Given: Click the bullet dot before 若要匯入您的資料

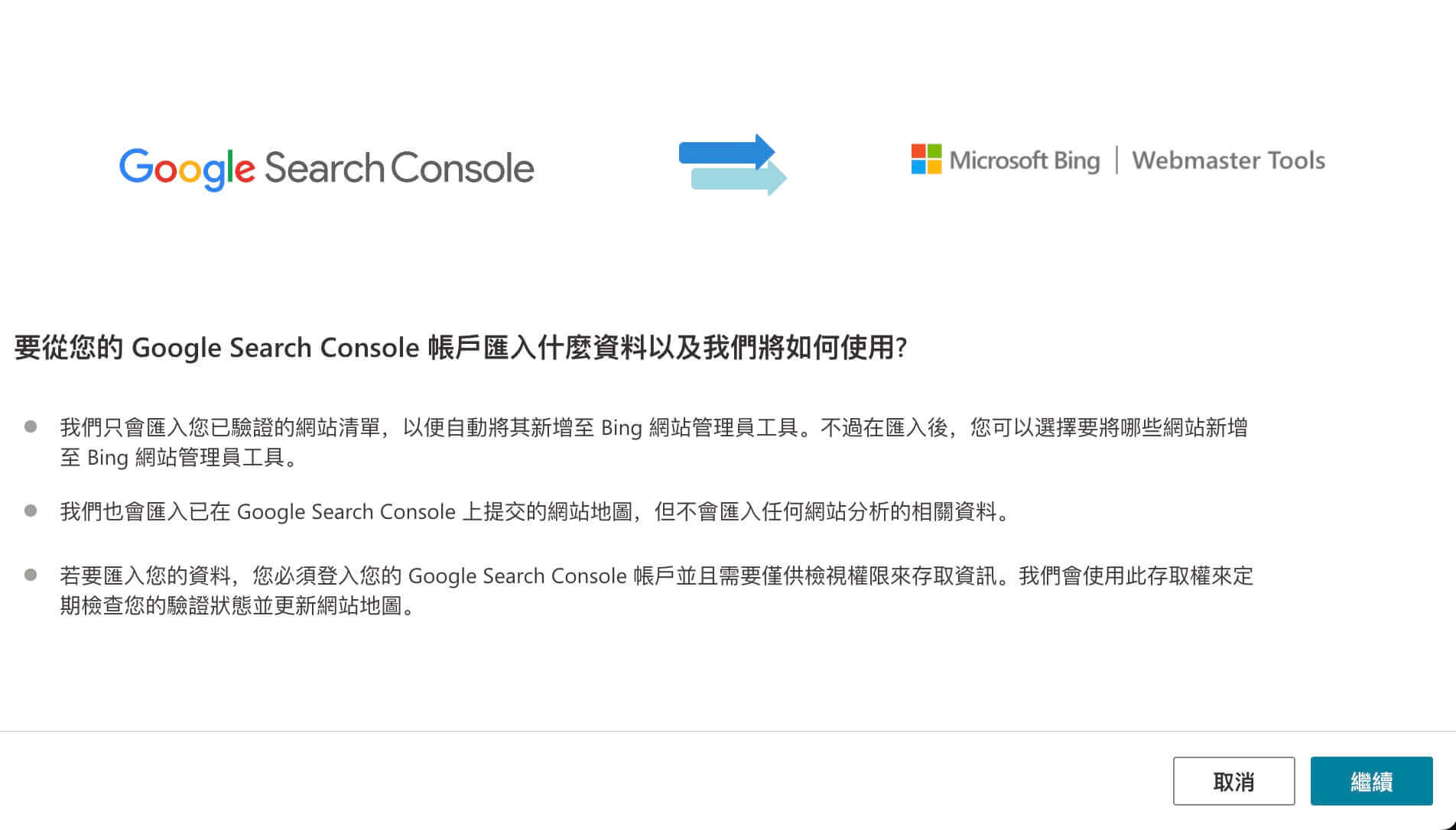Looking at the screenshot, I should click(31, 575).
